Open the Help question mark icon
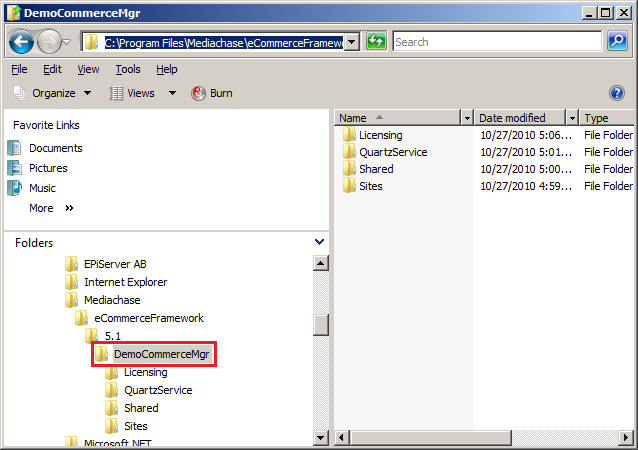 [617, 93]
